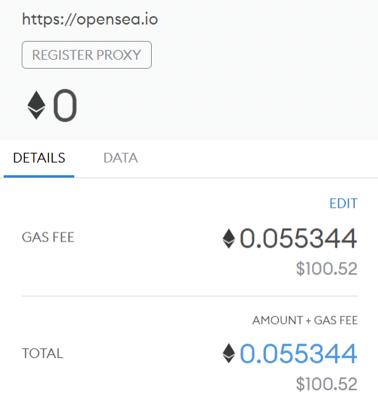Select the DETAILS tab

39,158
